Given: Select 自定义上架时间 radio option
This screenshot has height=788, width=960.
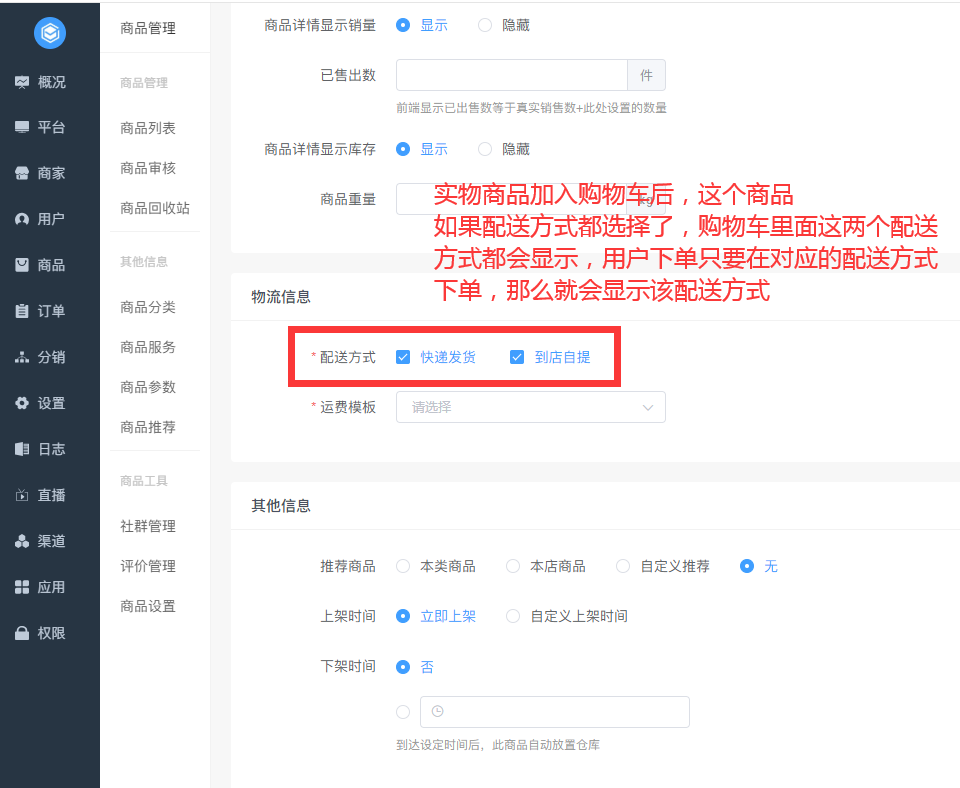Looking at the screenshot, I should (513, 616).
